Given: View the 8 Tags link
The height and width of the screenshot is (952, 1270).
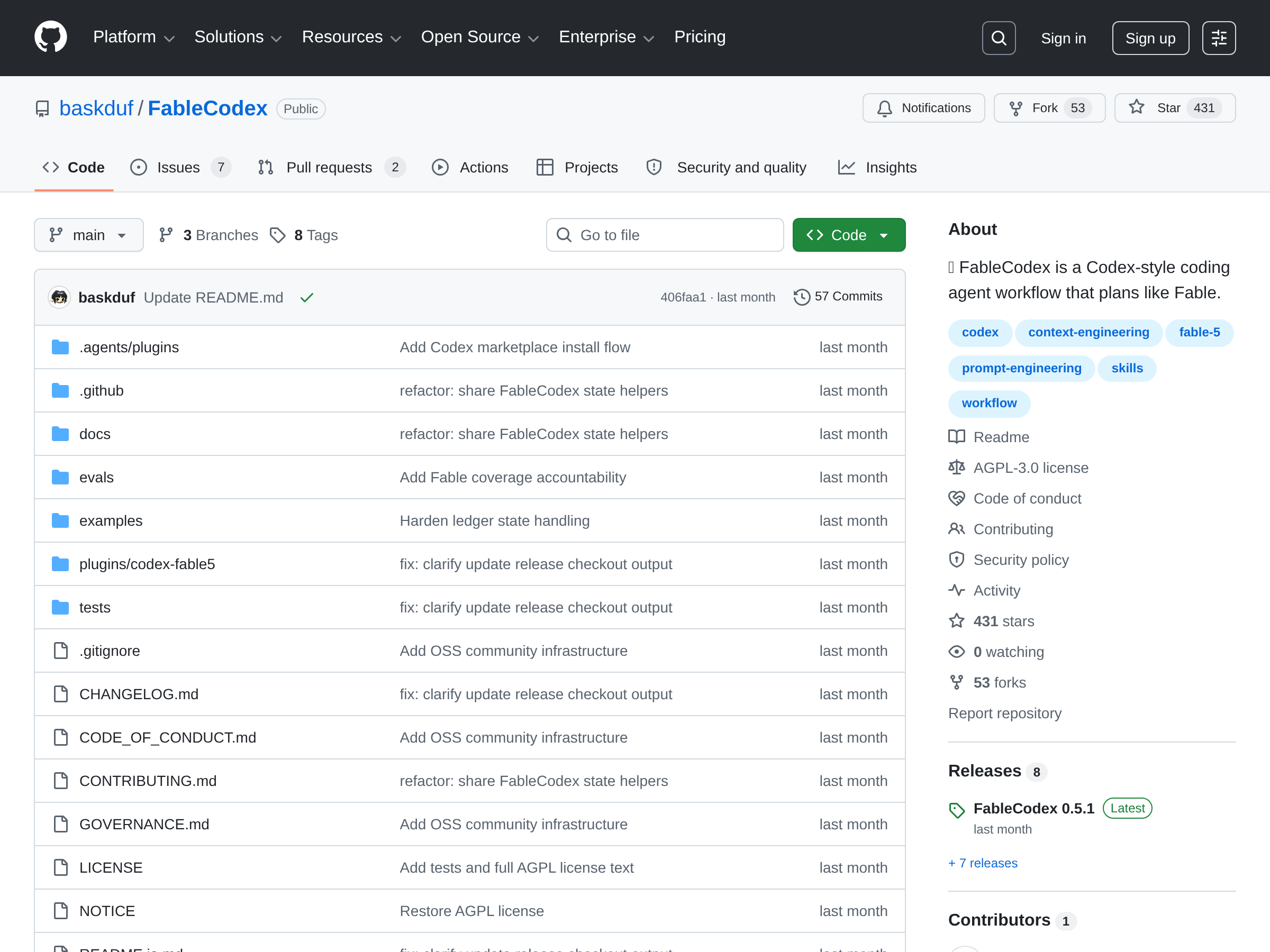Looking at the screenshot, I should tap(304, 235).
